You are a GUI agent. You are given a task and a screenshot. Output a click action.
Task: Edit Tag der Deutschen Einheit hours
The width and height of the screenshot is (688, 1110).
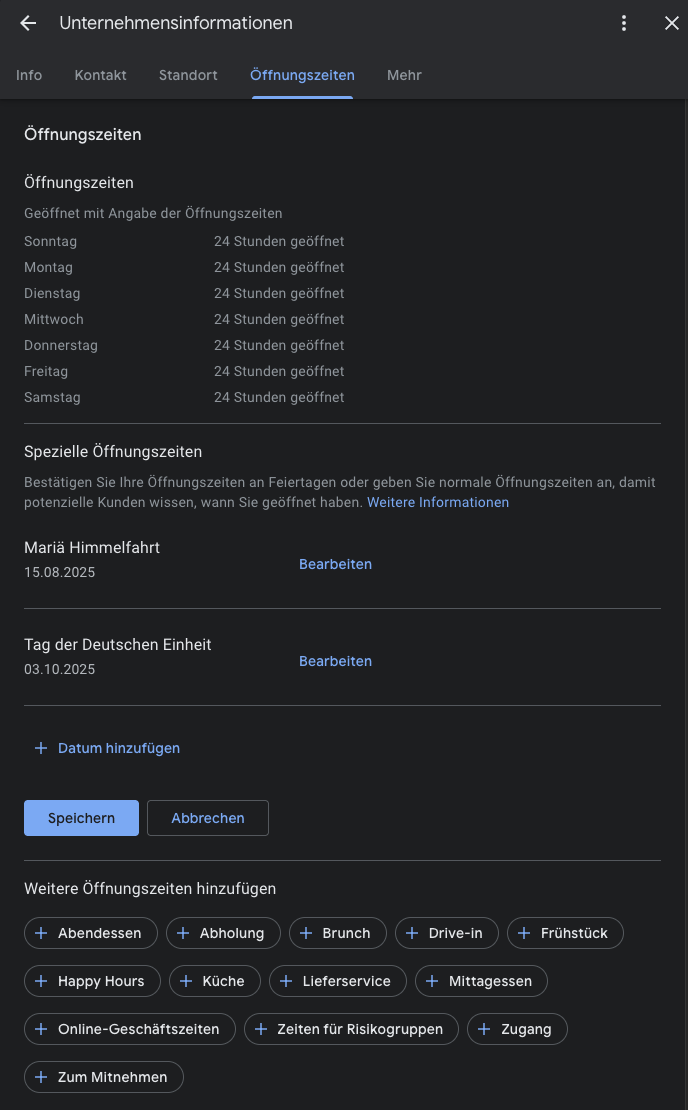[336, 661]
